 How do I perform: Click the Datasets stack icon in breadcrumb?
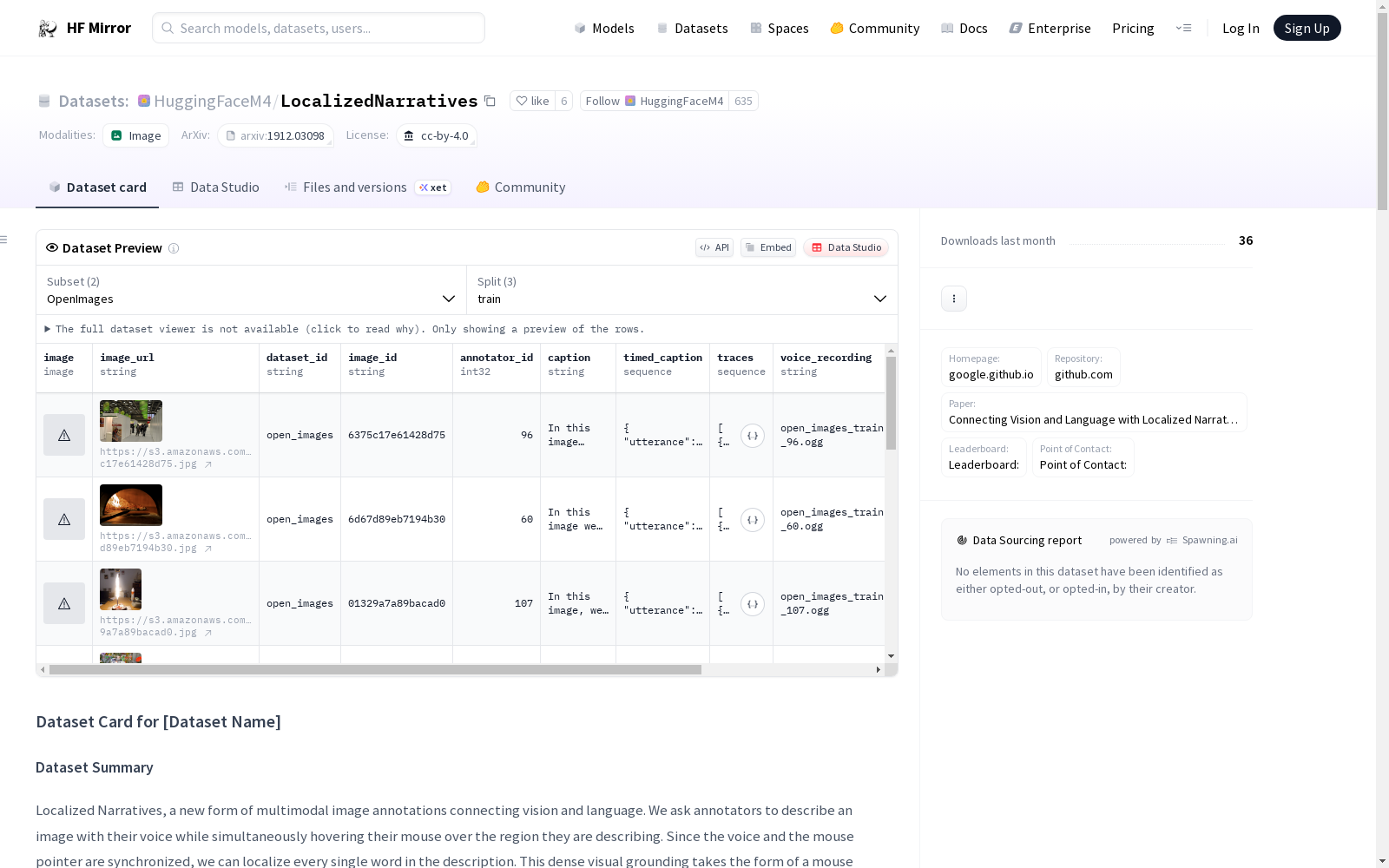coord(44,101)
